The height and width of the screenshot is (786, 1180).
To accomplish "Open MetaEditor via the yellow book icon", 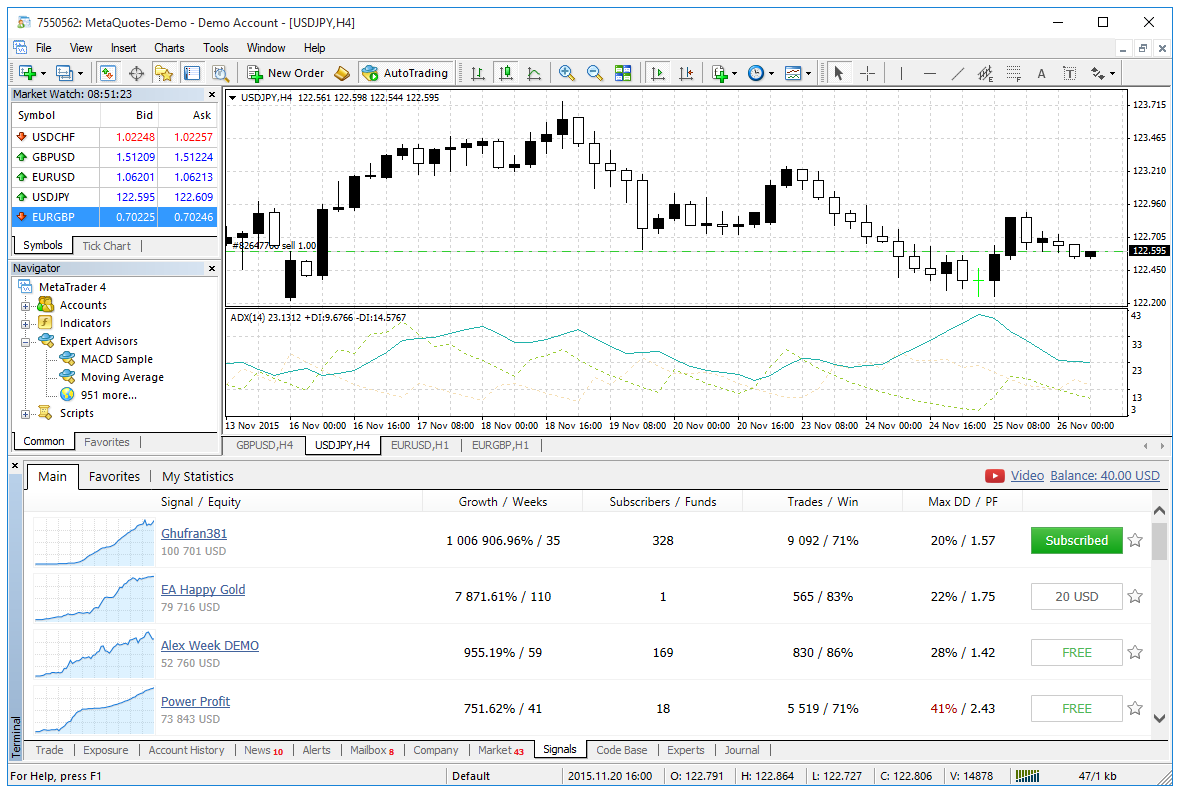I will (342, 73).
